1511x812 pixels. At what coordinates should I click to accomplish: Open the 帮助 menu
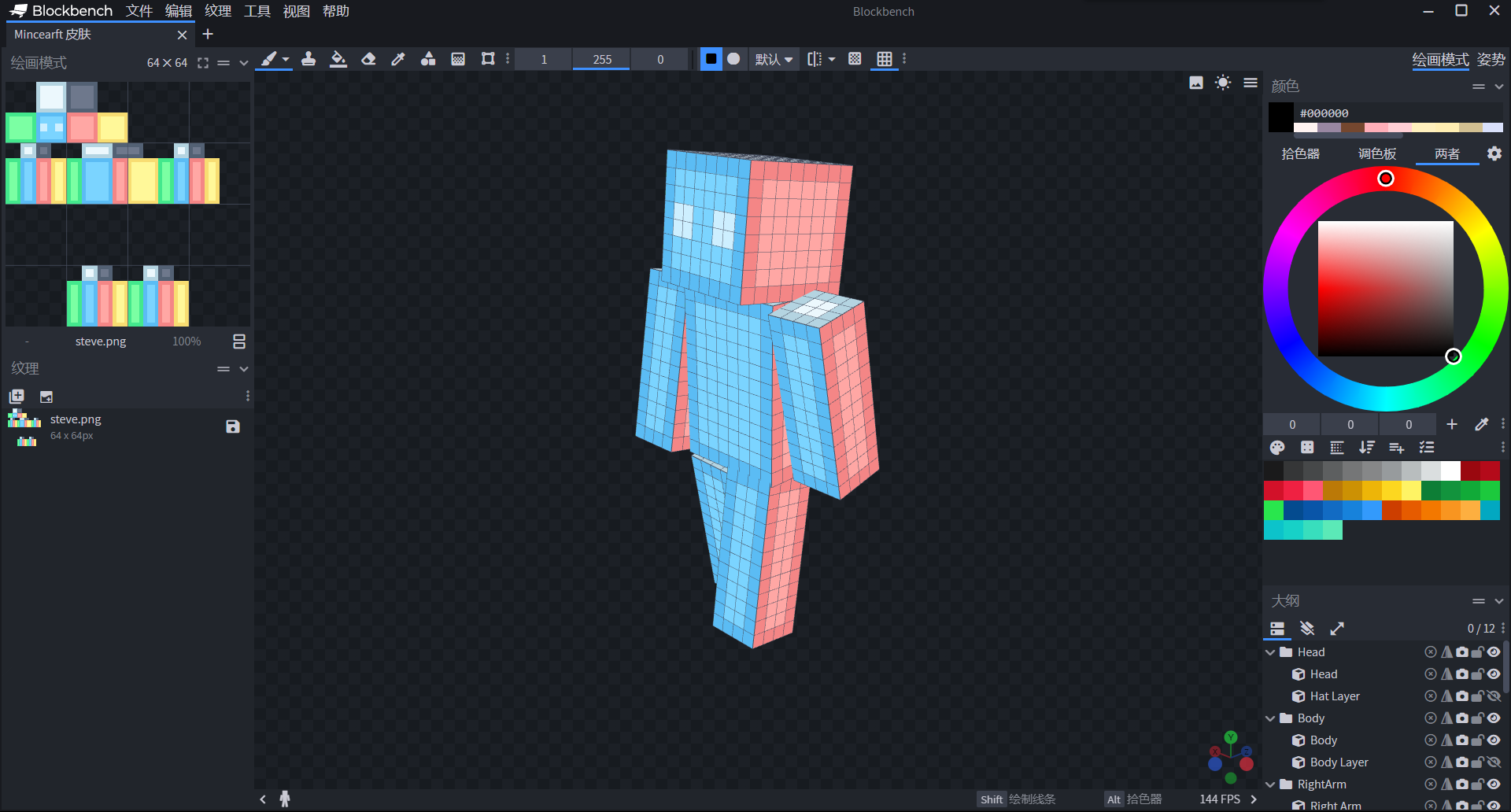[336, 11]
